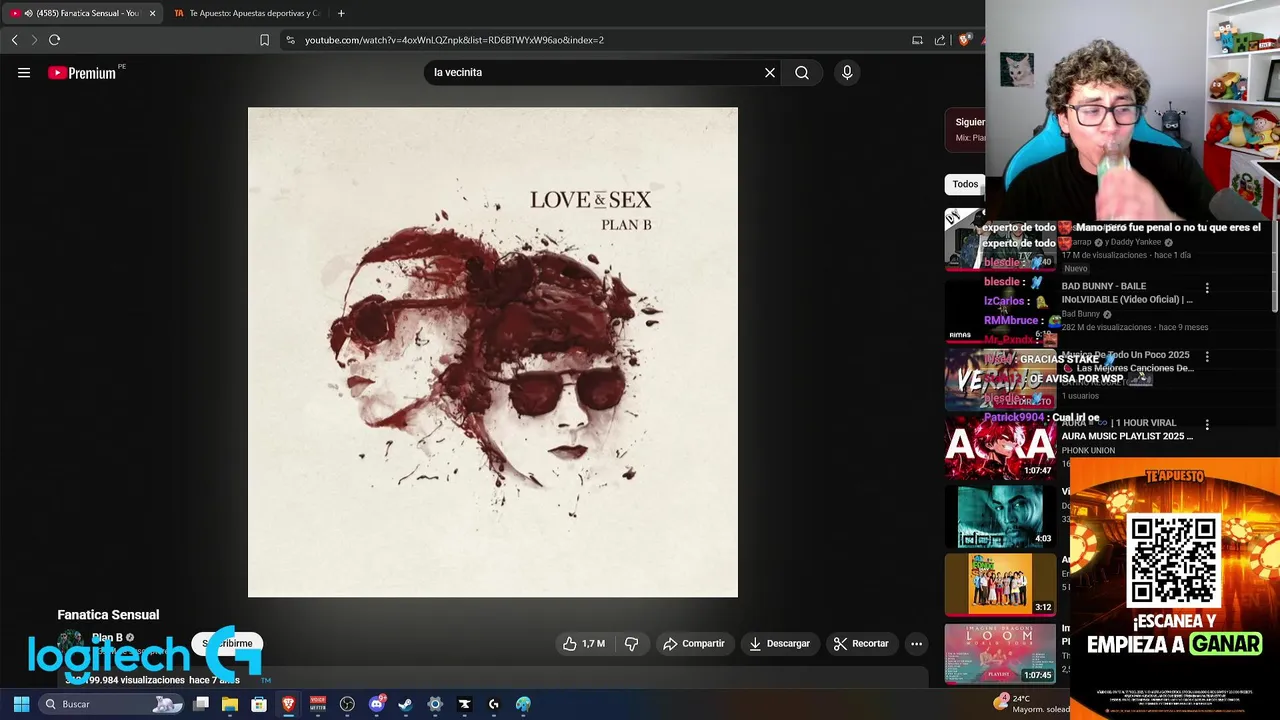Viewport: 1280px width, 720px height.
Task: Switch to Te Apuesto browser tab
Action: [x=247, y=13]
